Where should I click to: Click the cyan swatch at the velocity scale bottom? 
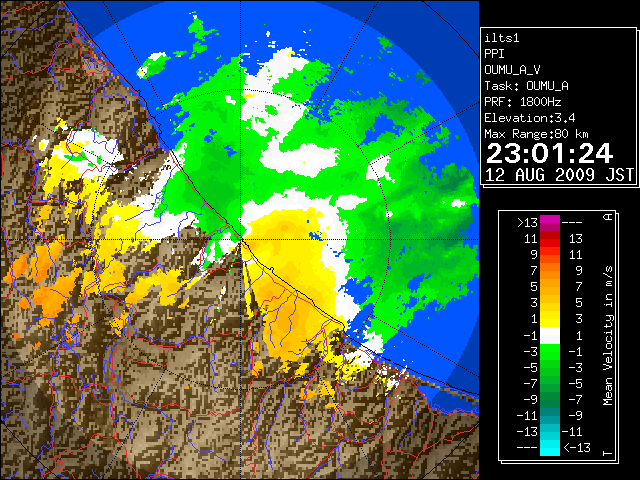click(550, 448)
